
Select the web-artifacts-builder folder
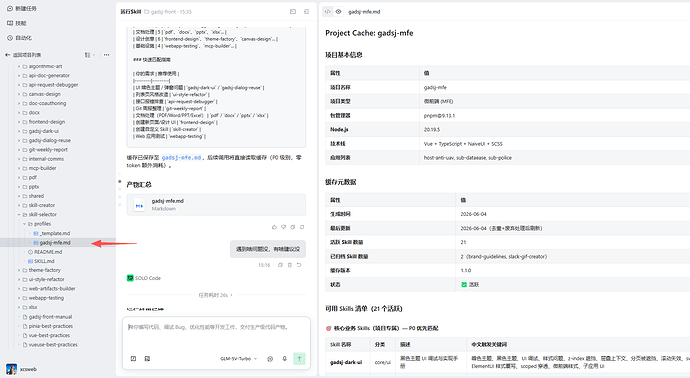pyautogui.click(x=49, y=289)
